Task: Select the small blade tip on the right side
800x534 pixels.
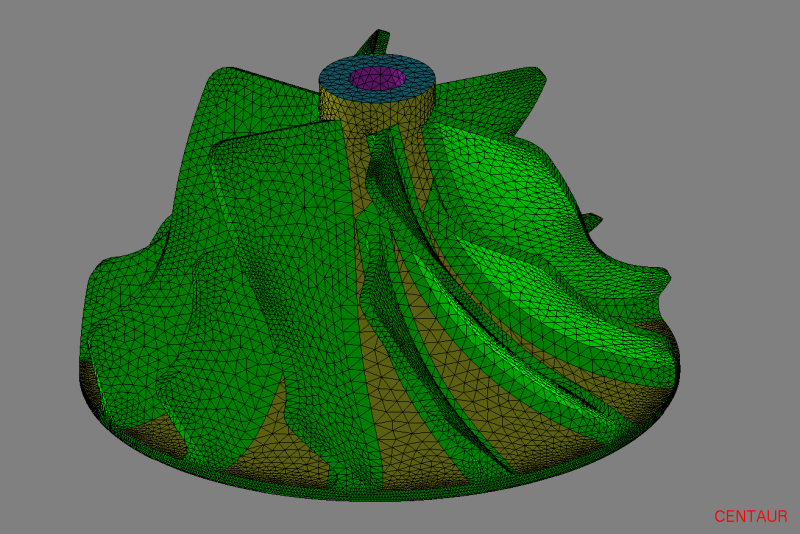Action: 591,221
